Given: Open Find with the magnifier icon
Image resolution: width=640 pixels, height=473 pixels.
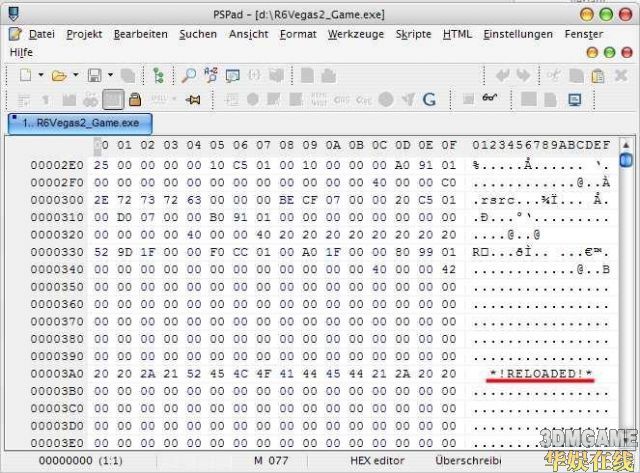Looking at the screenshot, I should coord(189,75).
